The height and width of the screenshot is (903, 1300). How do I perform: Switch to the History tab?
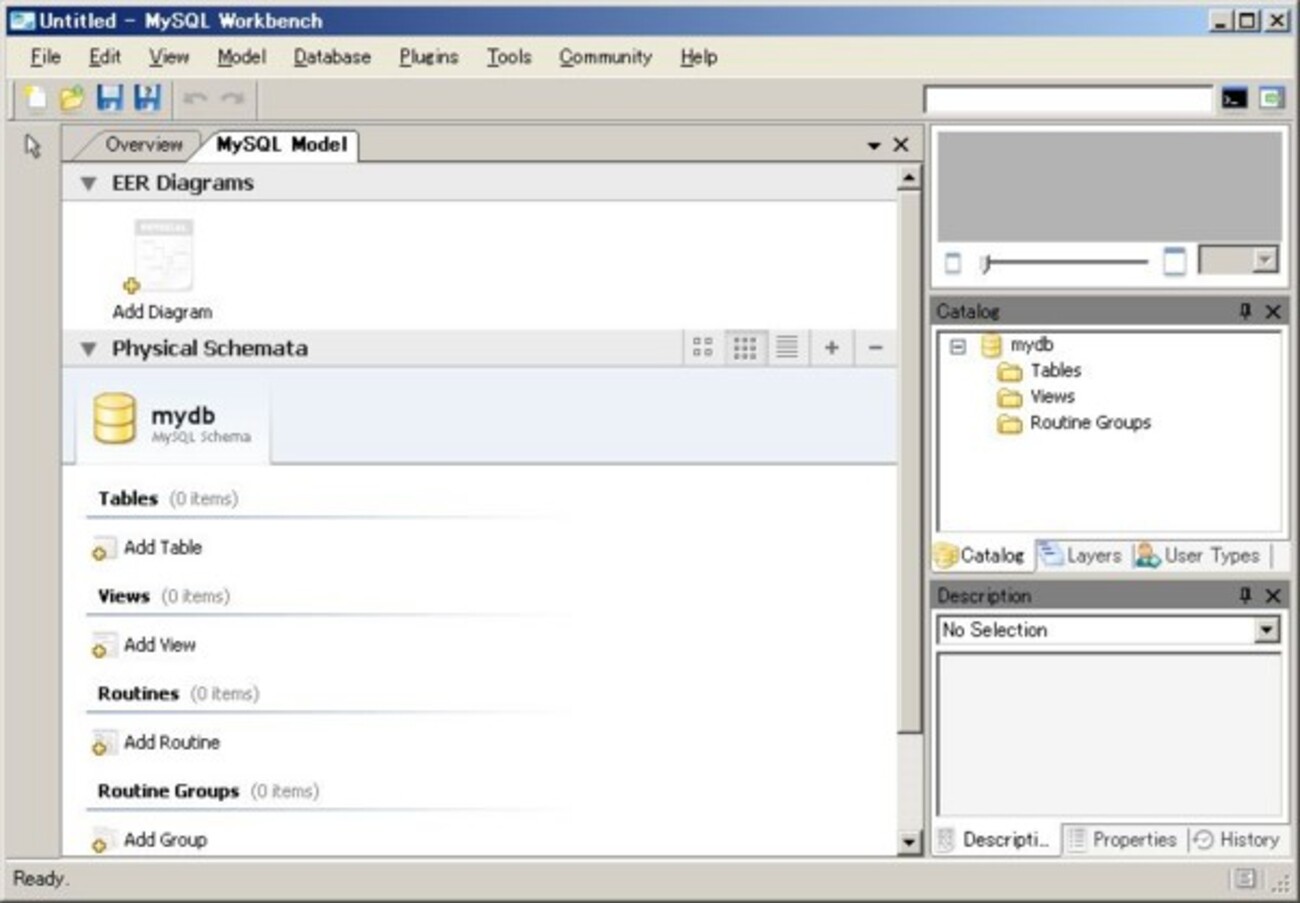point(1237,840)
